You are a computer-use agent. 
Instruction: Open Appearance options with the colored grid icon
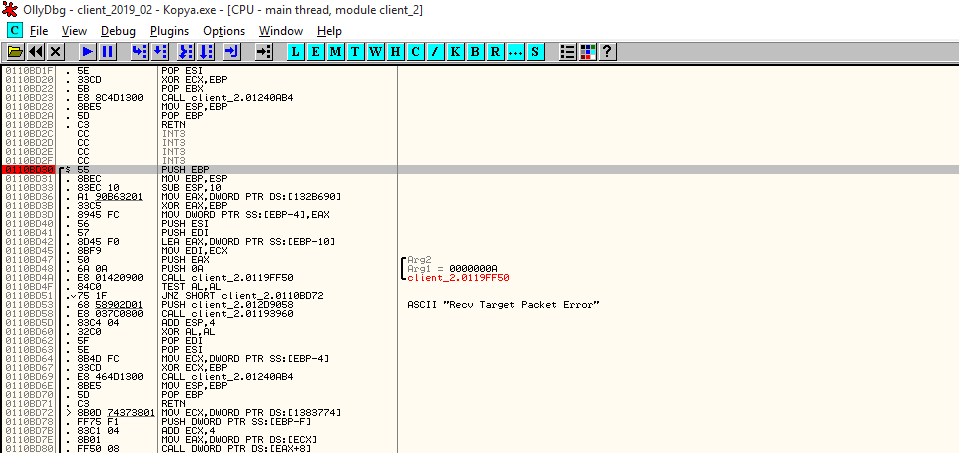coord(588,52)
